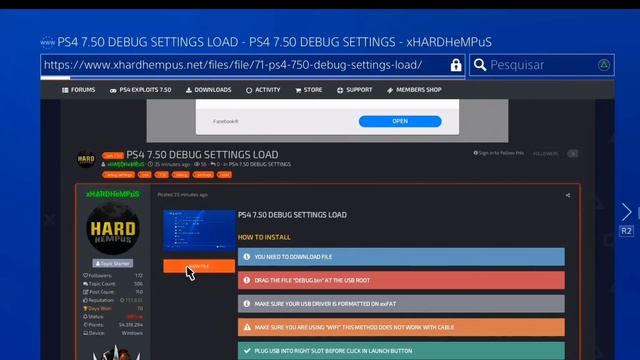
Task: Click the warning triangle on WIFI banner
Action: point(247,327)
